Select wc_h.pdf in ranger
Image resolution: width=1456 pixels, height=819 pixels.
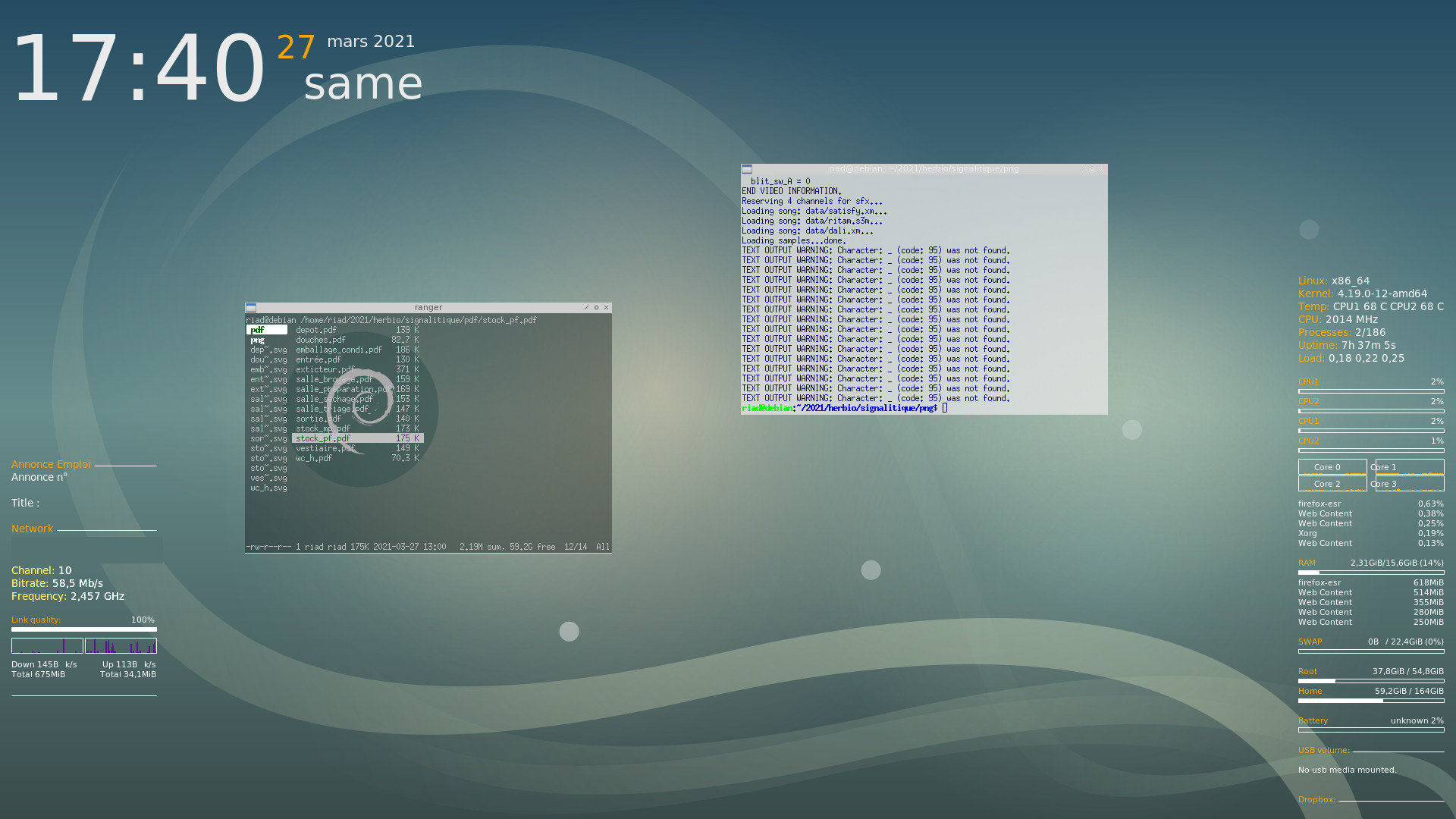click(358, 458)
